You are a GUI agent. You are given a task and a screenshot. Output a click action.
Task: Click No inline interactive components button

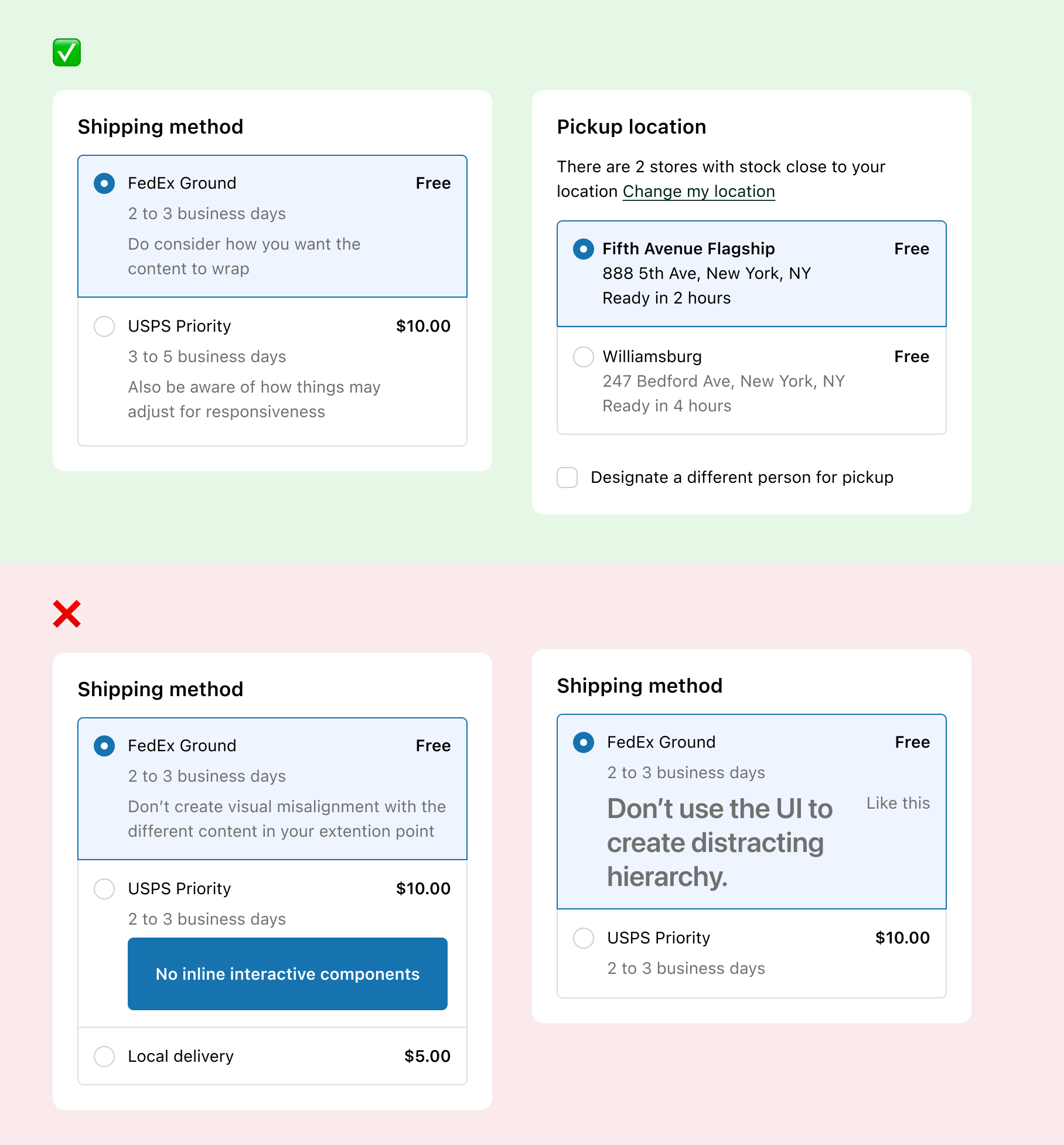point(288,973)
